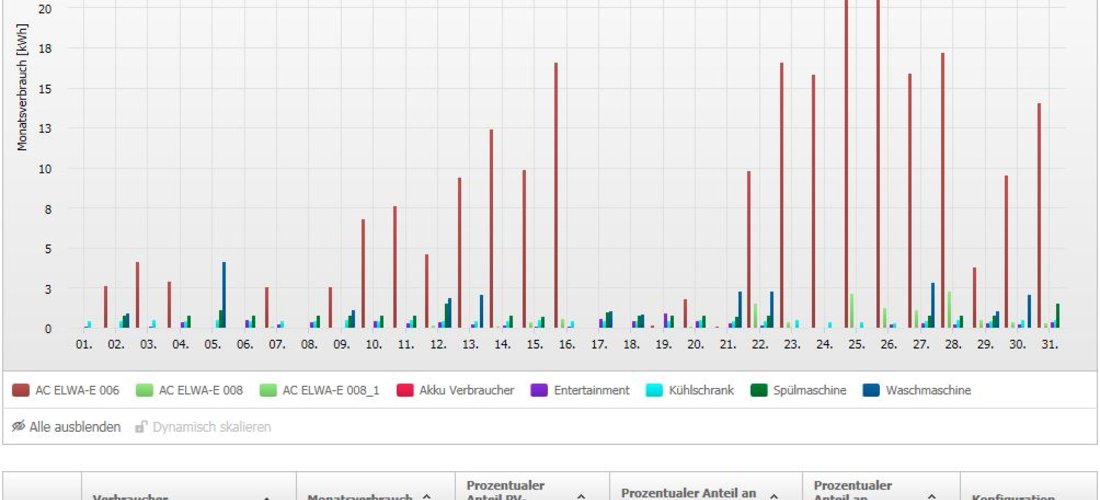The width and height of the screenshot is (1100, 500).
Task: Click the Akku Verbraucher red swatch
Action: point(405,391)
